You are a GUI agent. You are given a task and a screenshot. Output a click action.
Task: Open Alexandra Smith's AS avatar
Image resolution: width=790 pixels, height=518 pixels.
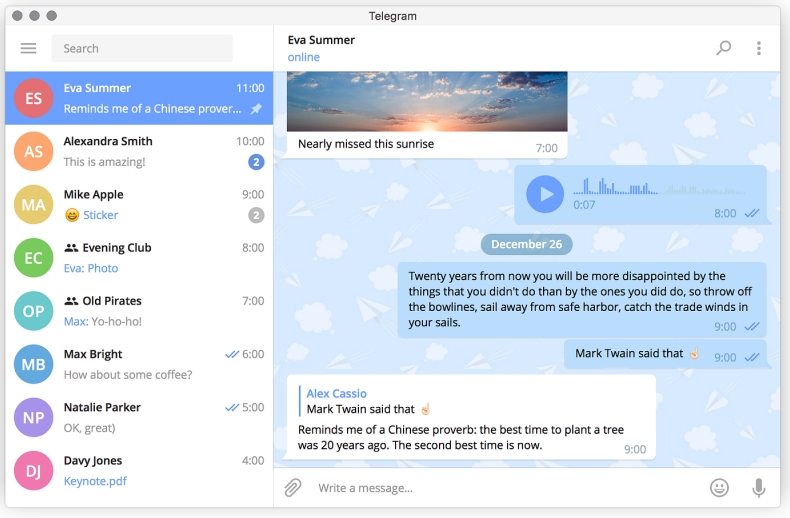[x=33, y=151]
